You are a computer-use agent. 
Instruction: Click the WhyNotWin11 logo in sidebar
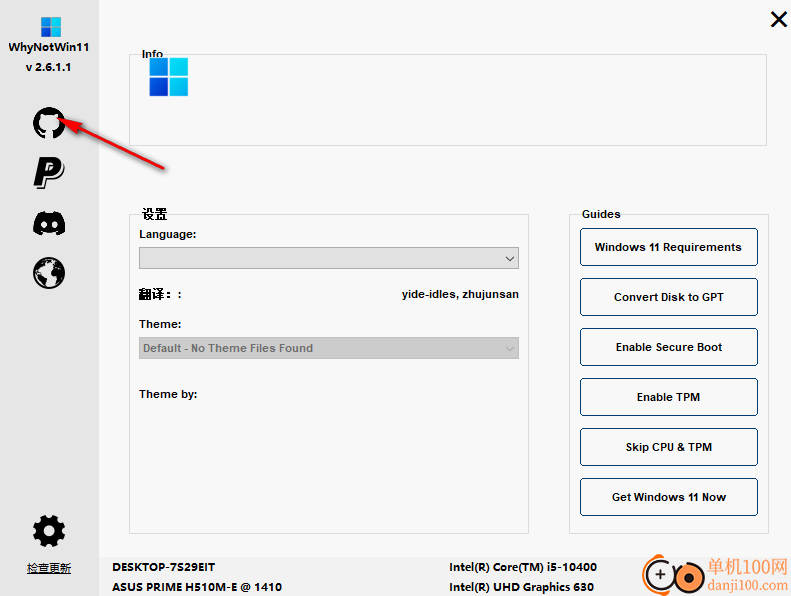50,27
